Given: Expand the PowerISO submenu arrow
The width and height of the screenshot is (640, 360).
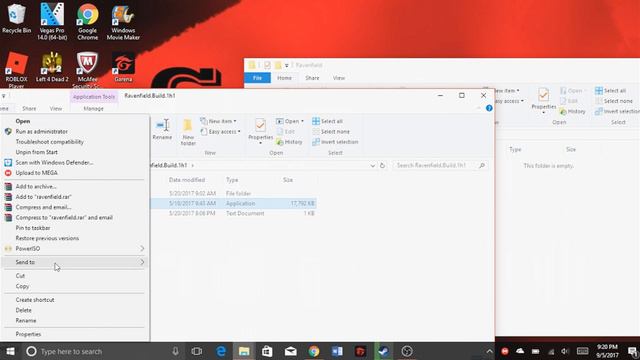Looking at the screenshot, I should [142, 248].
